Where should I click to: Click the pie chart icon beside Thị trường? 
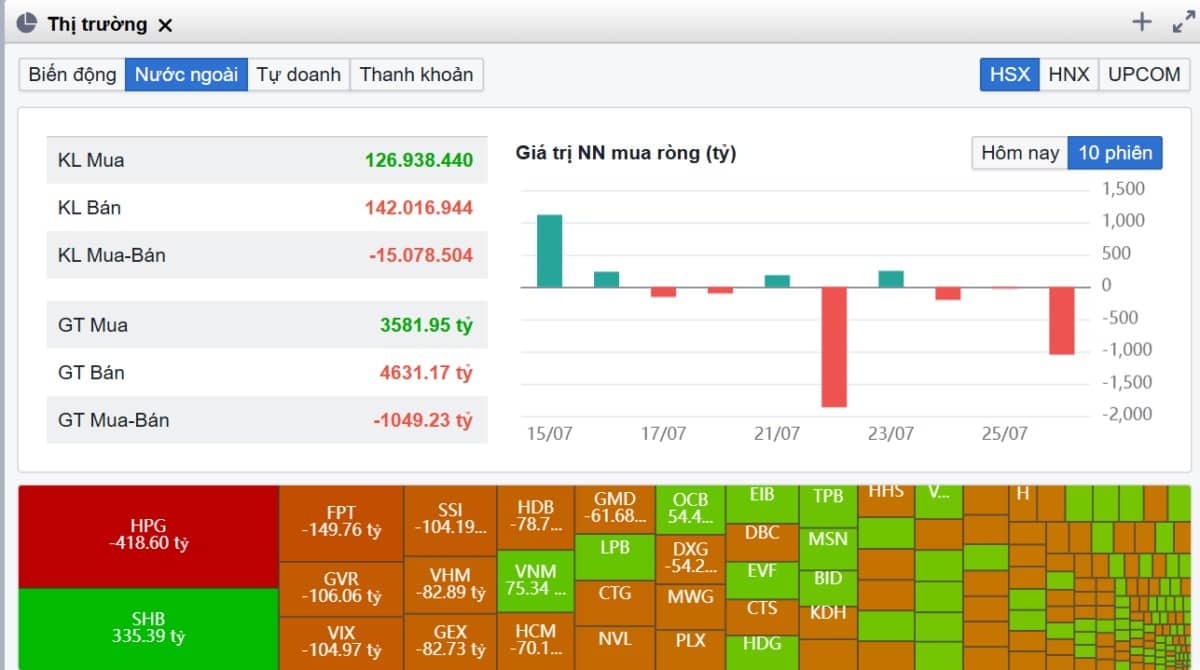coord(27,23)
